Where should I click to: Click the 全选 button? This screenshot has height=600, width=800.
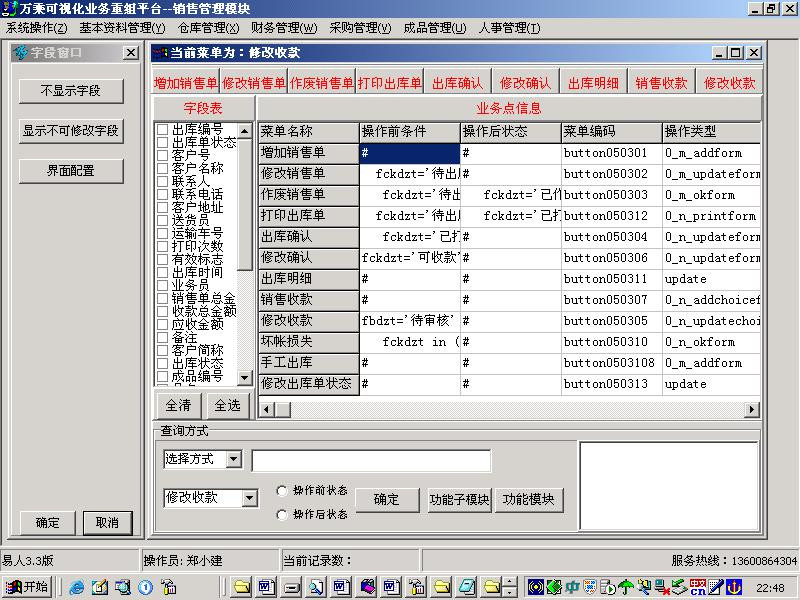(x=227, y=406)
